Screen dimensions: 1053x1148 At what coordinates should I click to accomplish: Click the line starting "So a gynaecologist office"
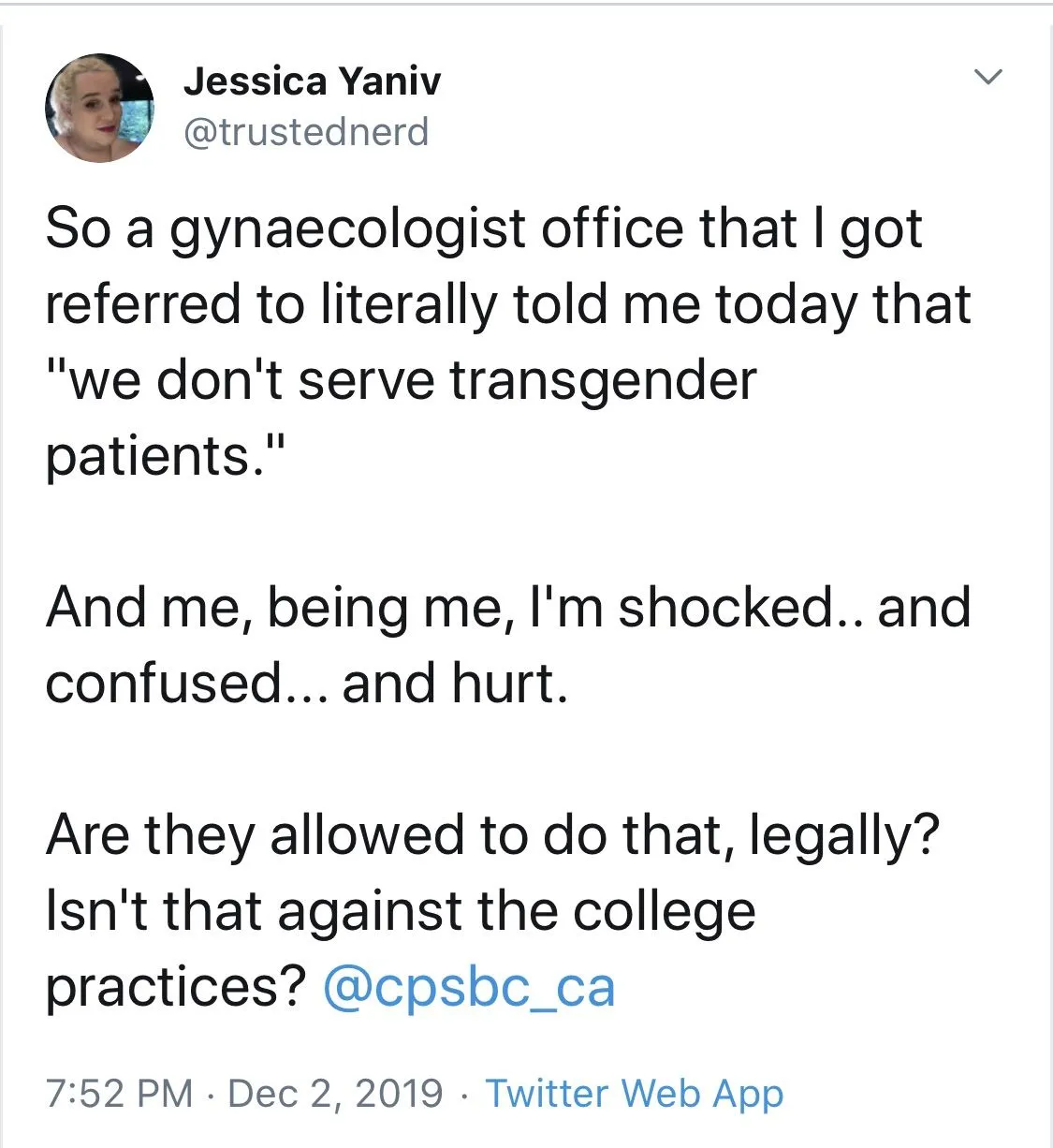click(x=484, y=229)
